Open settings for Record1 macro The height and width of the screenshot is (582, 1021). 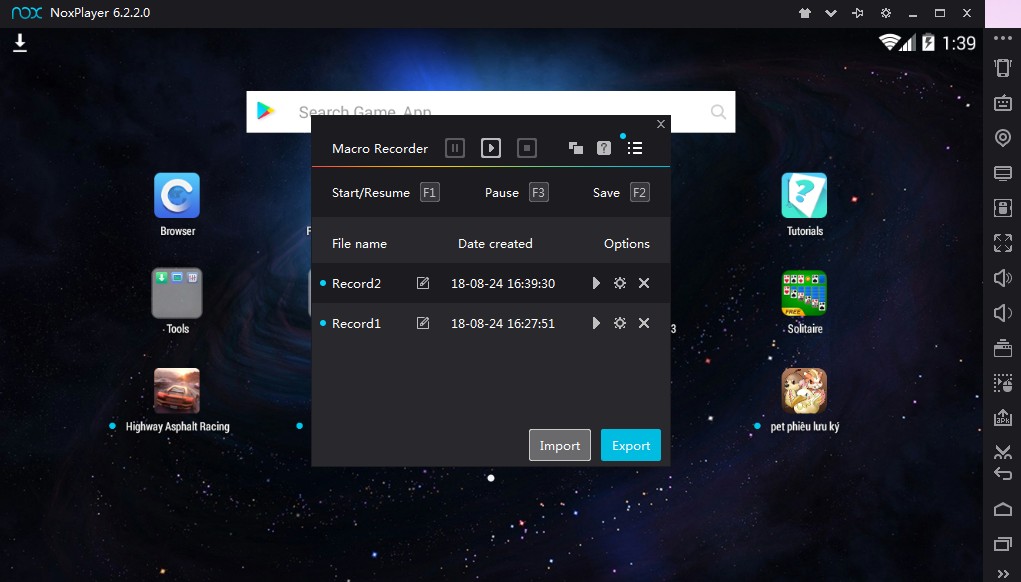(620, 323)
